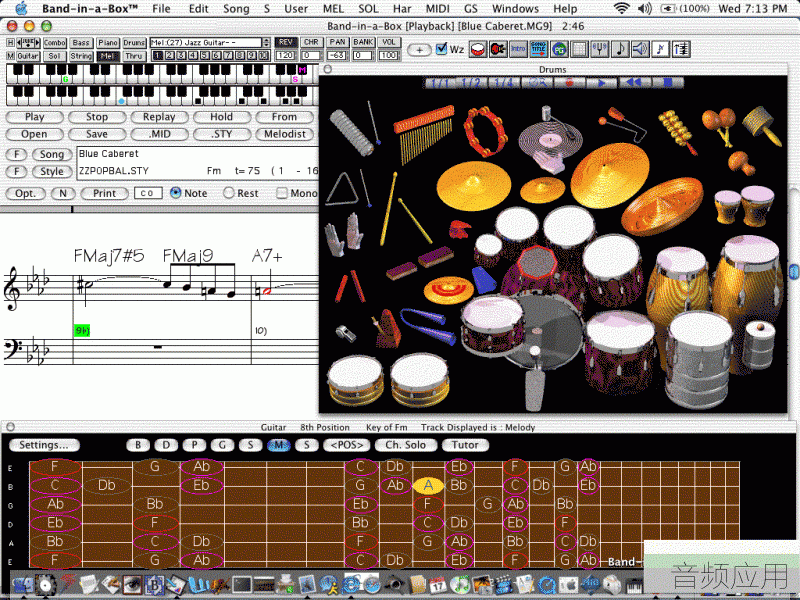Click the green-blue globe toolbar icon

coord(559,49)
